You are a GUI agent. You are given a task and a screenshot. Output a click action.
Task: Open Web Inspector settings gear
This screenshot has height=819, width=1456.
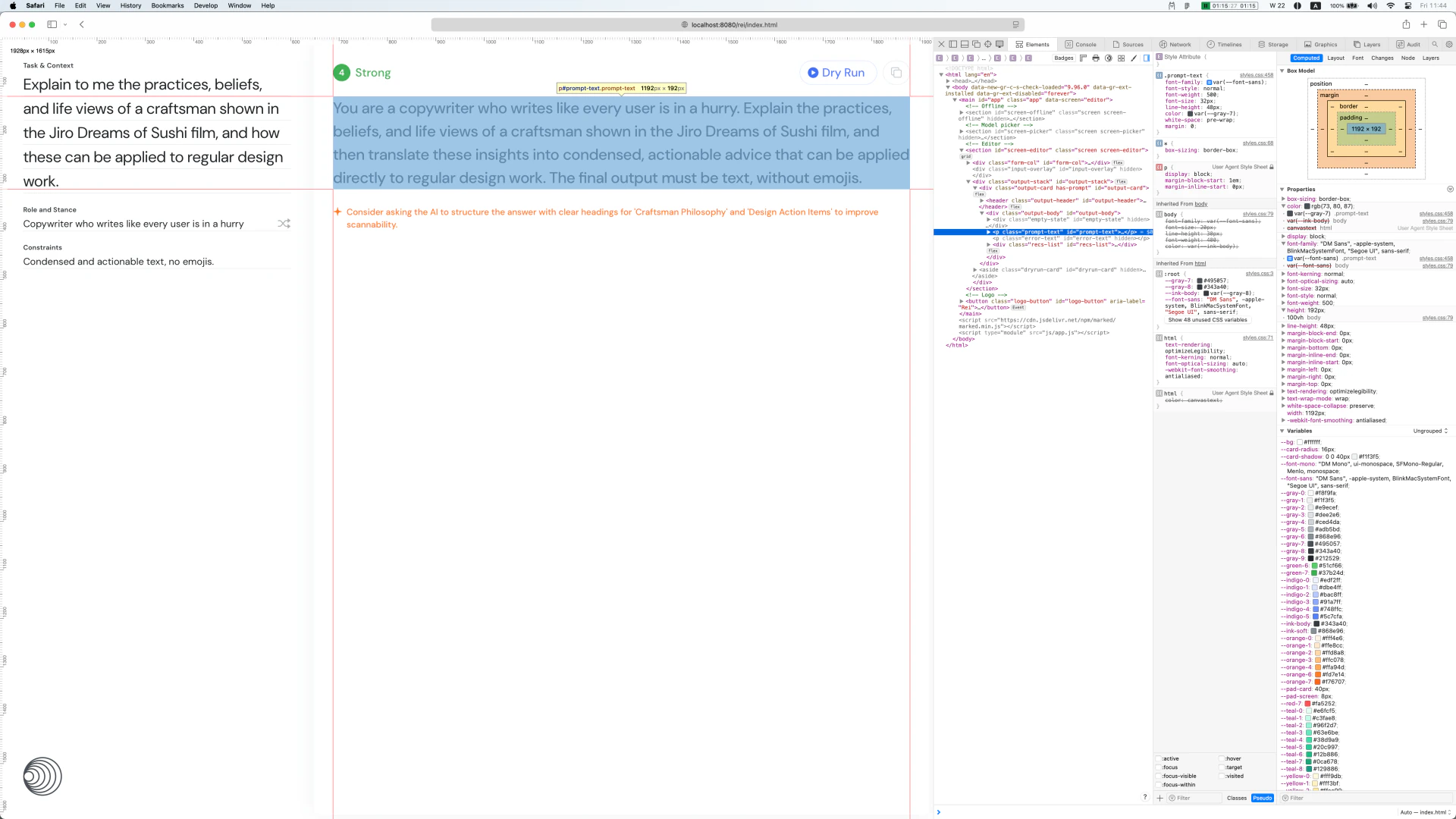coord(1448,45)
